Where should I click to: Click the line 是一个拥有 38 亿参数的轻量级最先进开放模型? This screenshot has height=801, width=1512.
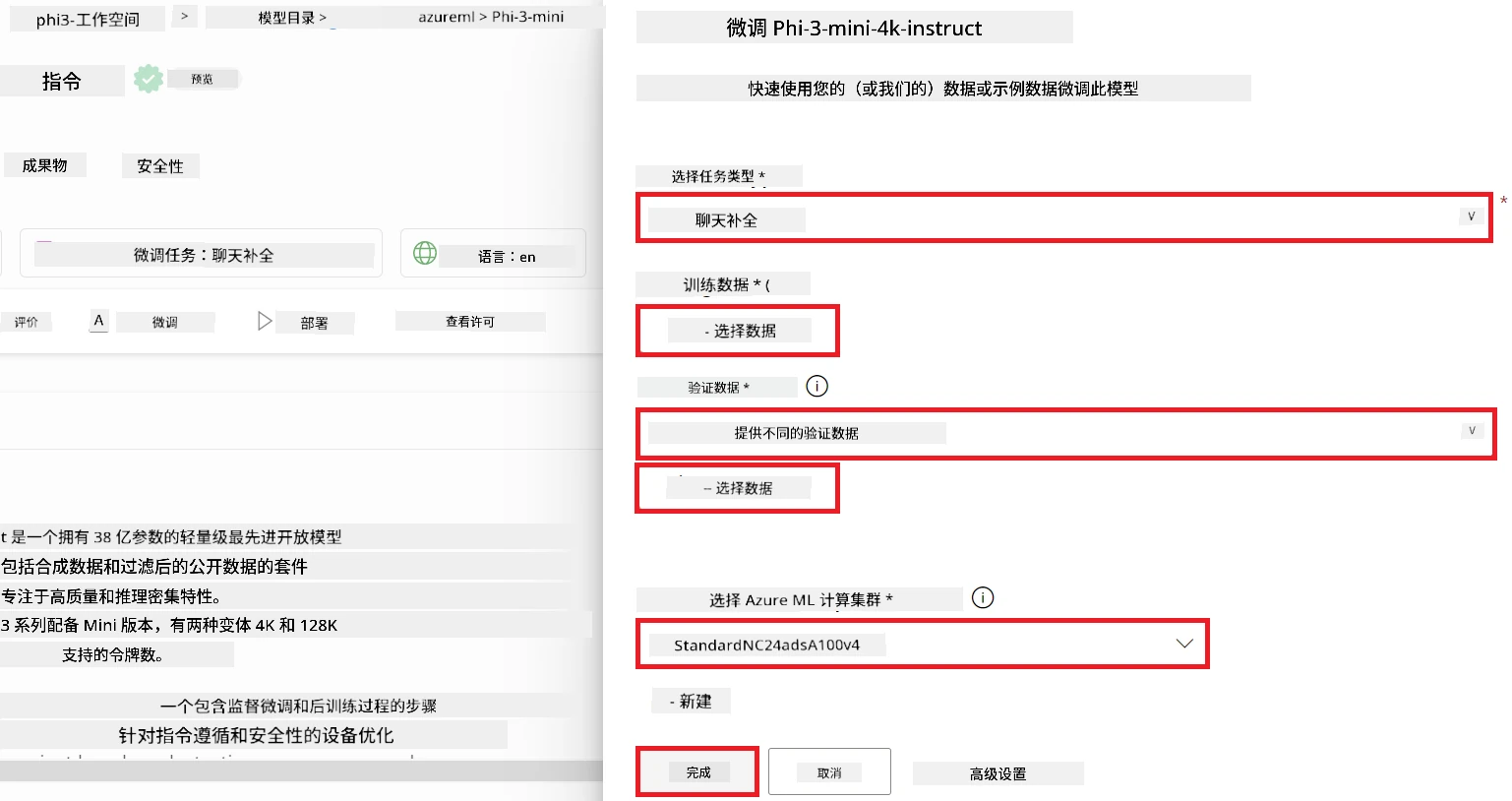click(x=177, y=537)
